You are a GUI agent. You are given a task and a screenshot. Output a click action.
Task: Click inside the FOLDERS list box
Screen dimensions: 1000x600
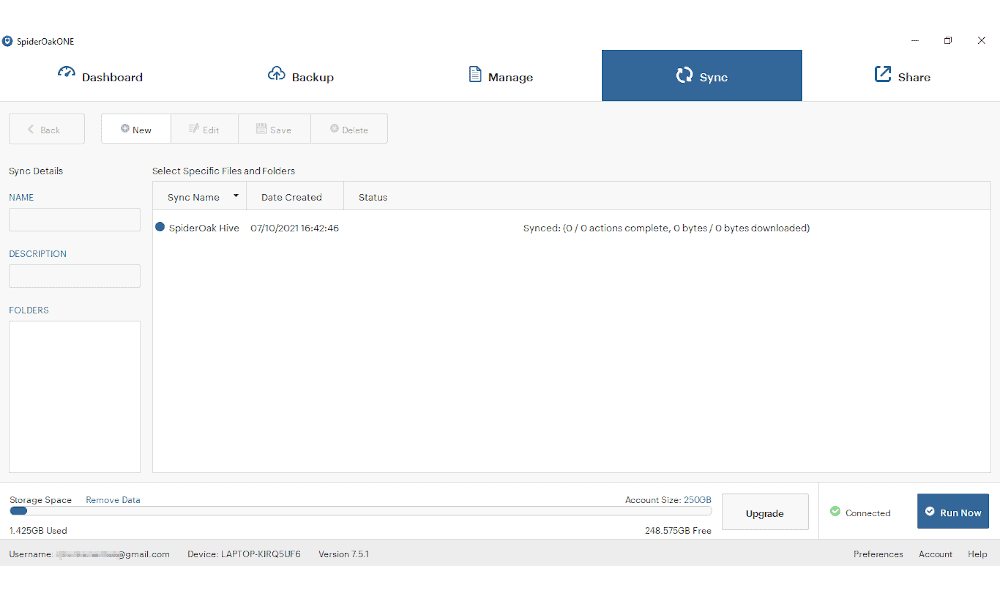click(x=75, y=397)
